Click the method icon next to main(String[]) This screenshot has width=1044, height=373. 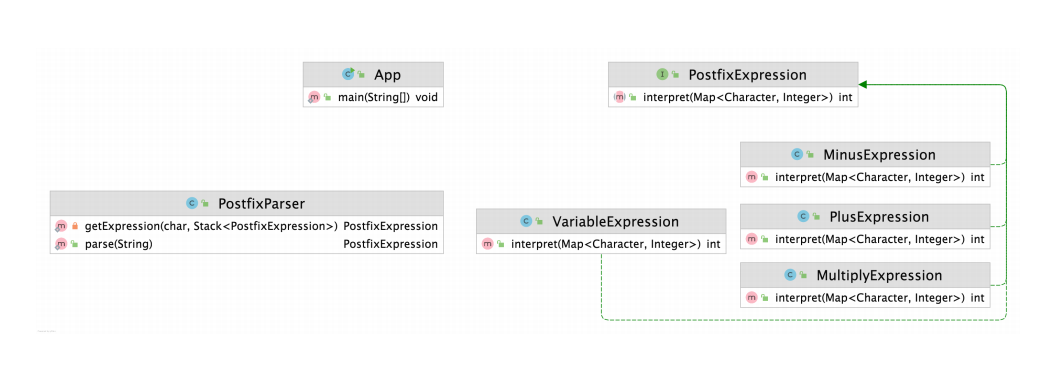314,97
